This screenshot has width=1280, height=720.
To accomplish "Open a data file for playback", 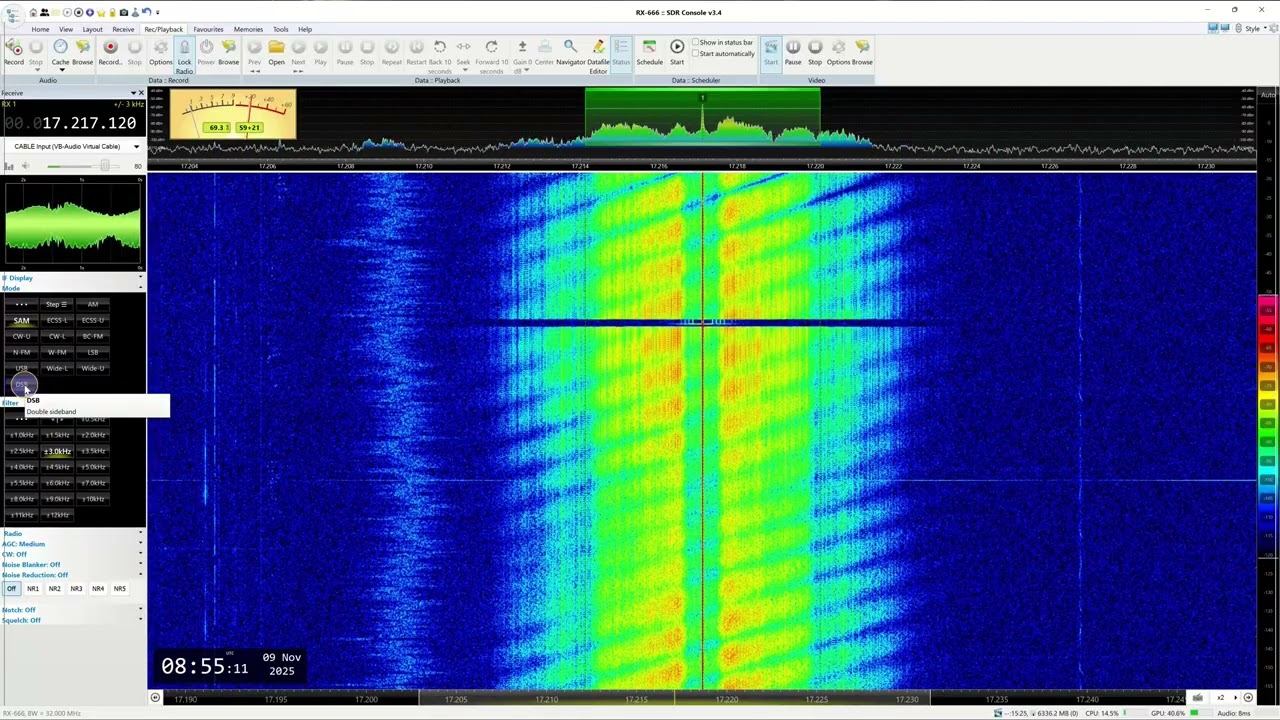I will tap(276, 52).
